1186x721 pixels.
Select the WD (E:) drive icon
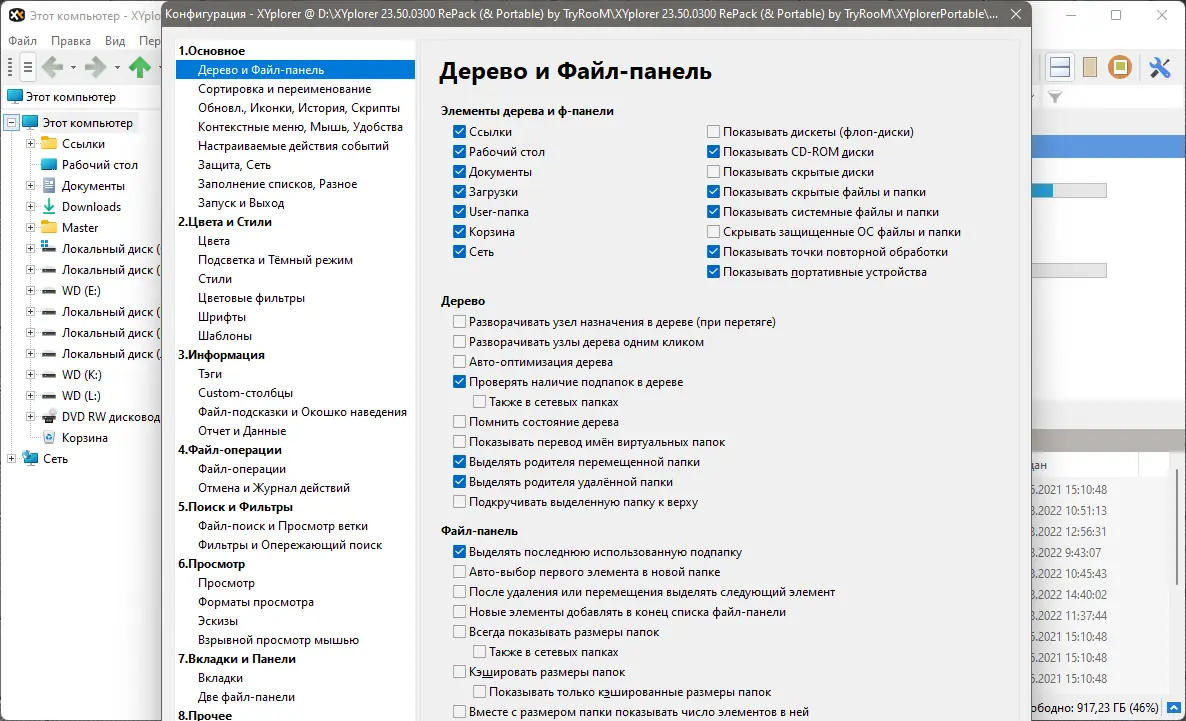point(49,291)
